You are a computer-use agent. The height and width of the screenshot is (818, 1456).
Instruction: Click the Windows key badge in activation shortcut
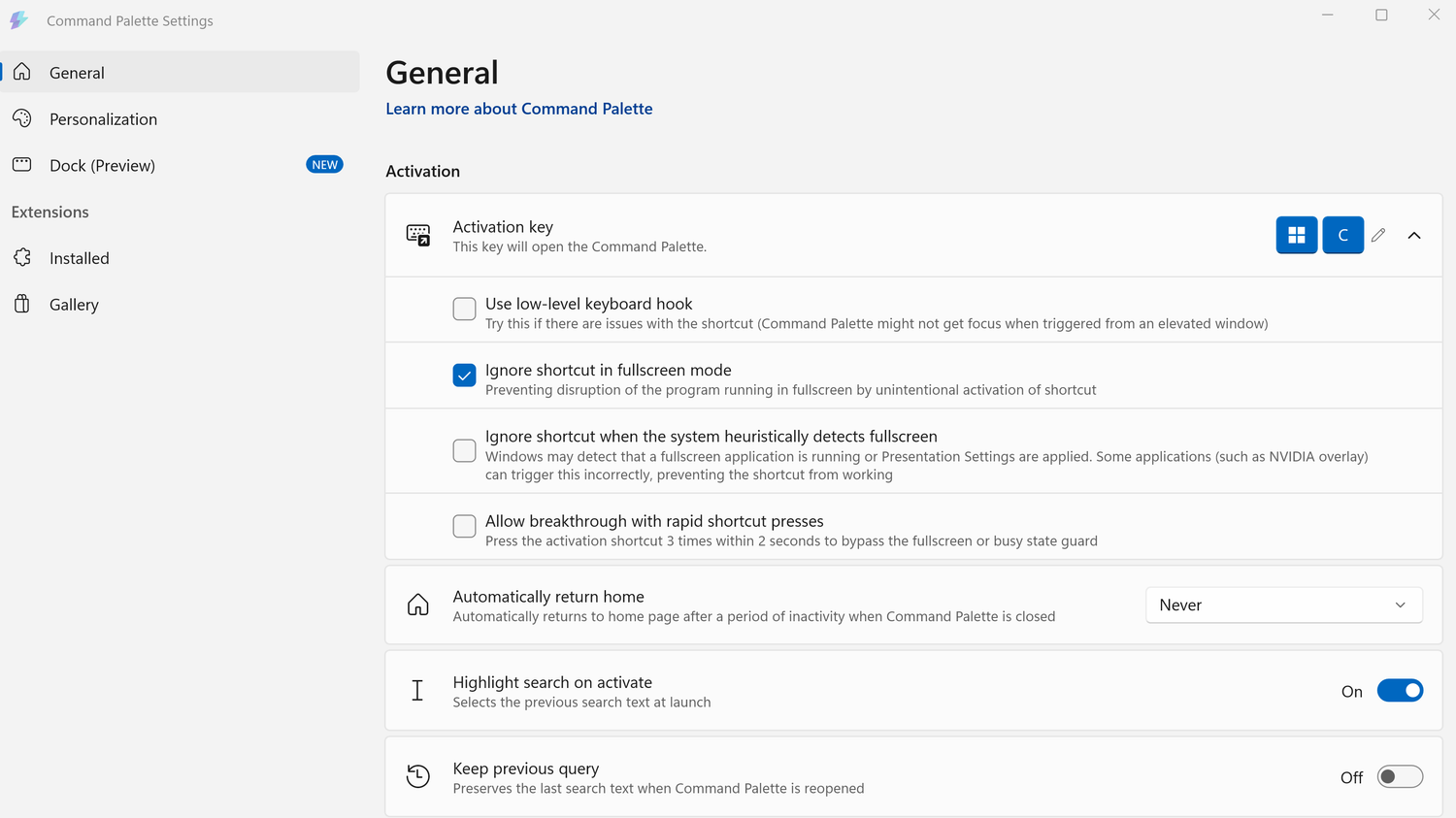[1297, 235]
